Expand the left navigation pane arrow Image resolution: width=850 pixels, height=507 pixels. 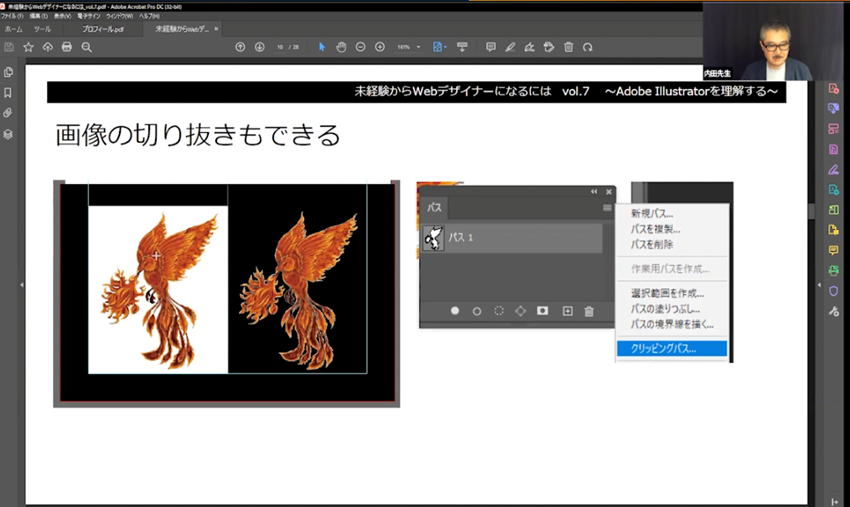pos(22,285)
